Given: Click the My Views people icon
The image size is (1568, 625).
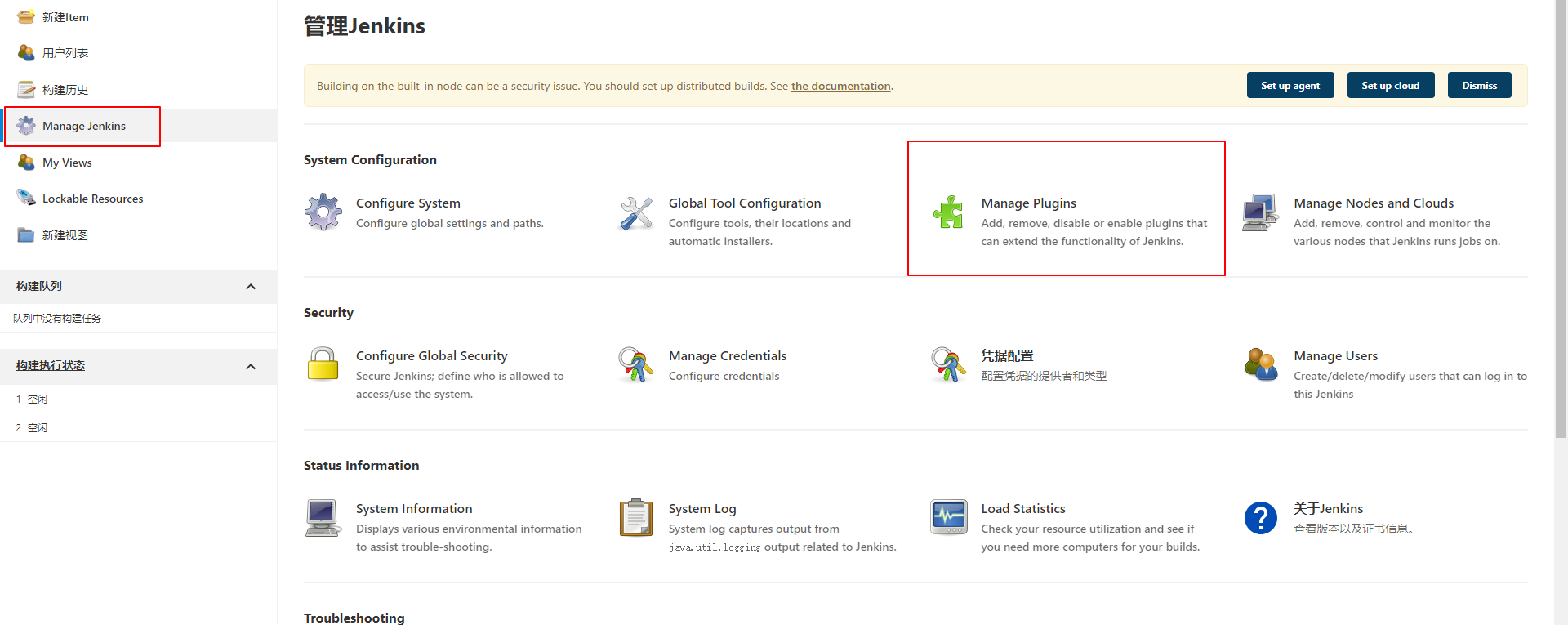Looking at the screenshot, I should [x=26, y=163].
